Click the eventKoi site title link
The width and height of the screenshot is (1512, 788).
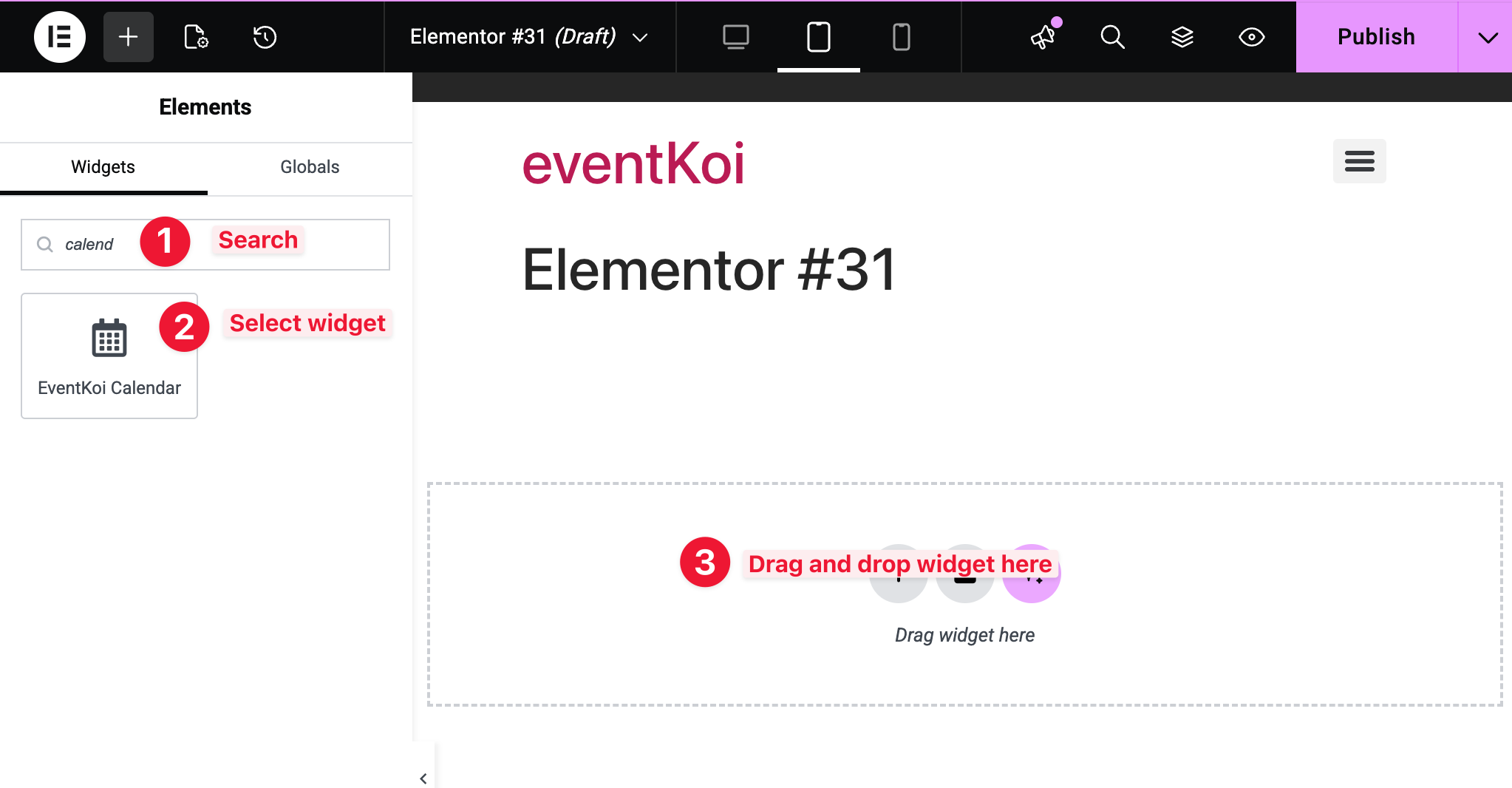click(x=633, y=163)
